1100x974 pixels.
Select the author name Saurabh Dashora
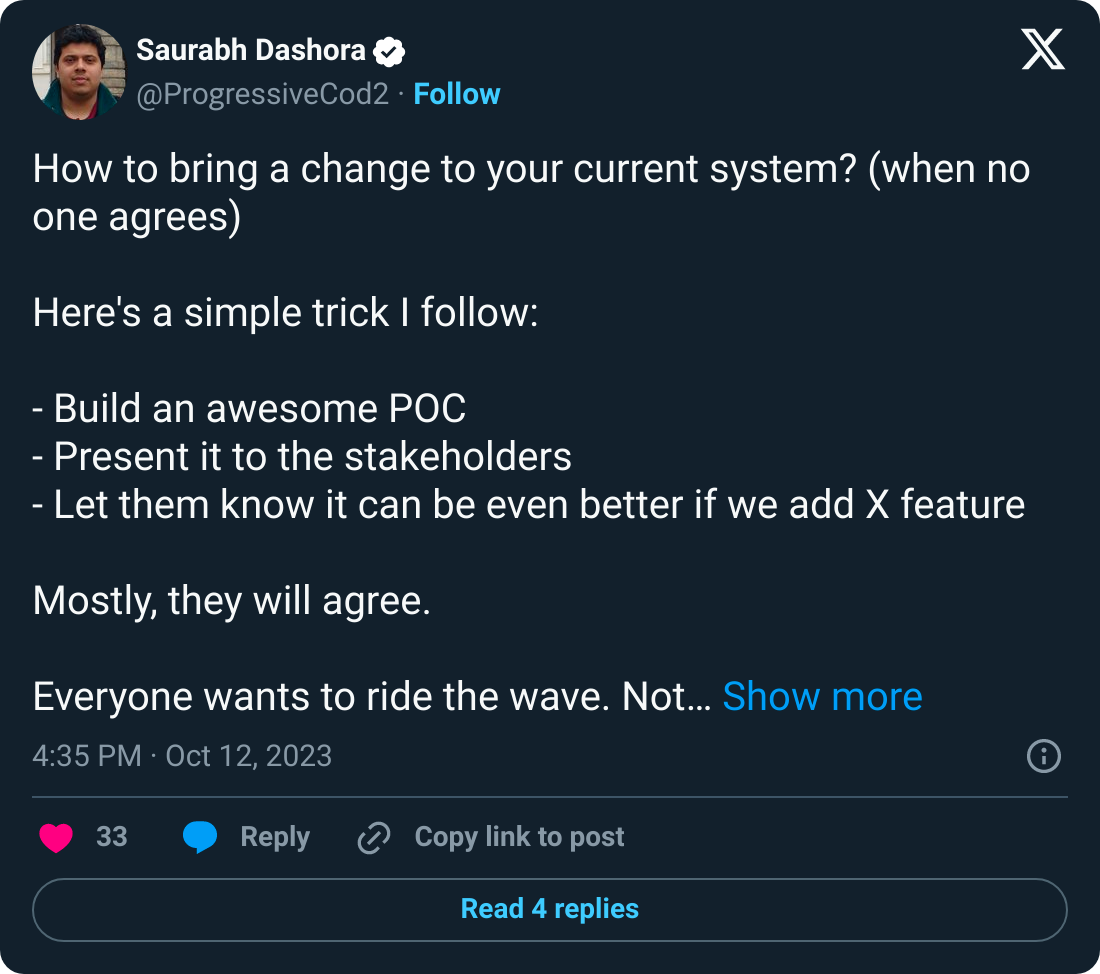tap(251, 50)
